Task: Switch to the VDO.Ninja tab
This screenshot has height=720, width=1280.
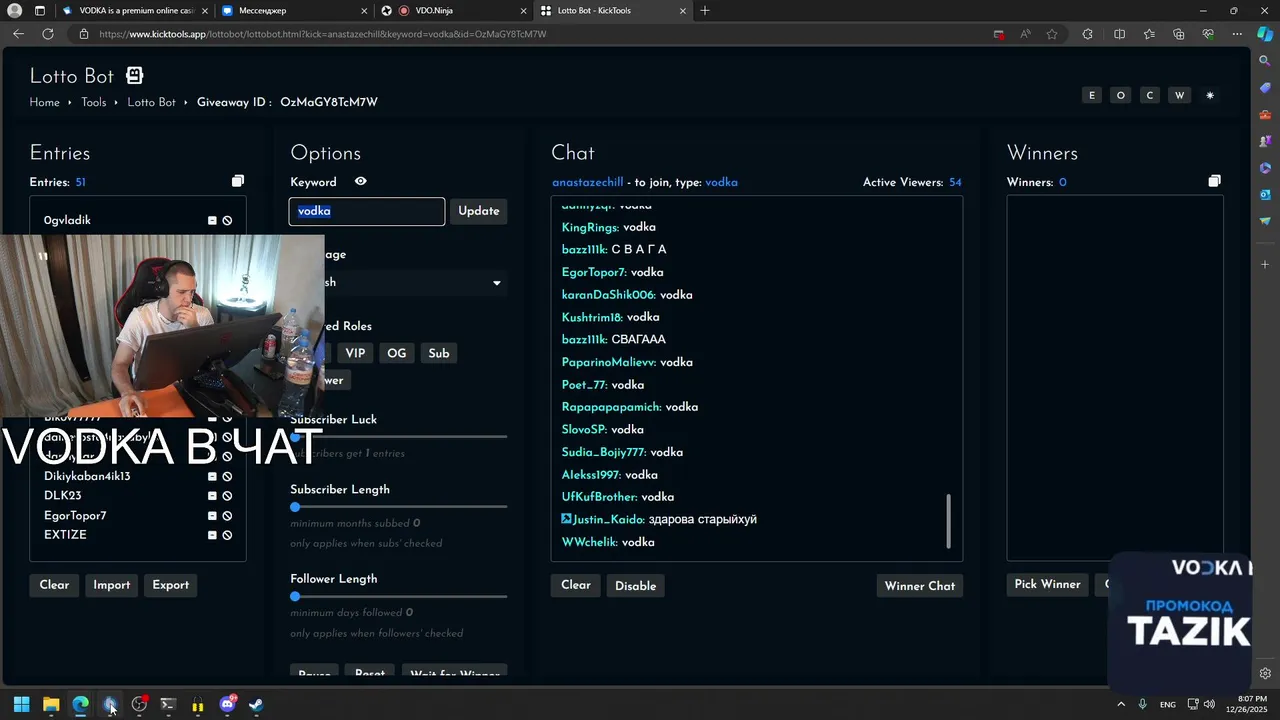Action: coord(452,11)
